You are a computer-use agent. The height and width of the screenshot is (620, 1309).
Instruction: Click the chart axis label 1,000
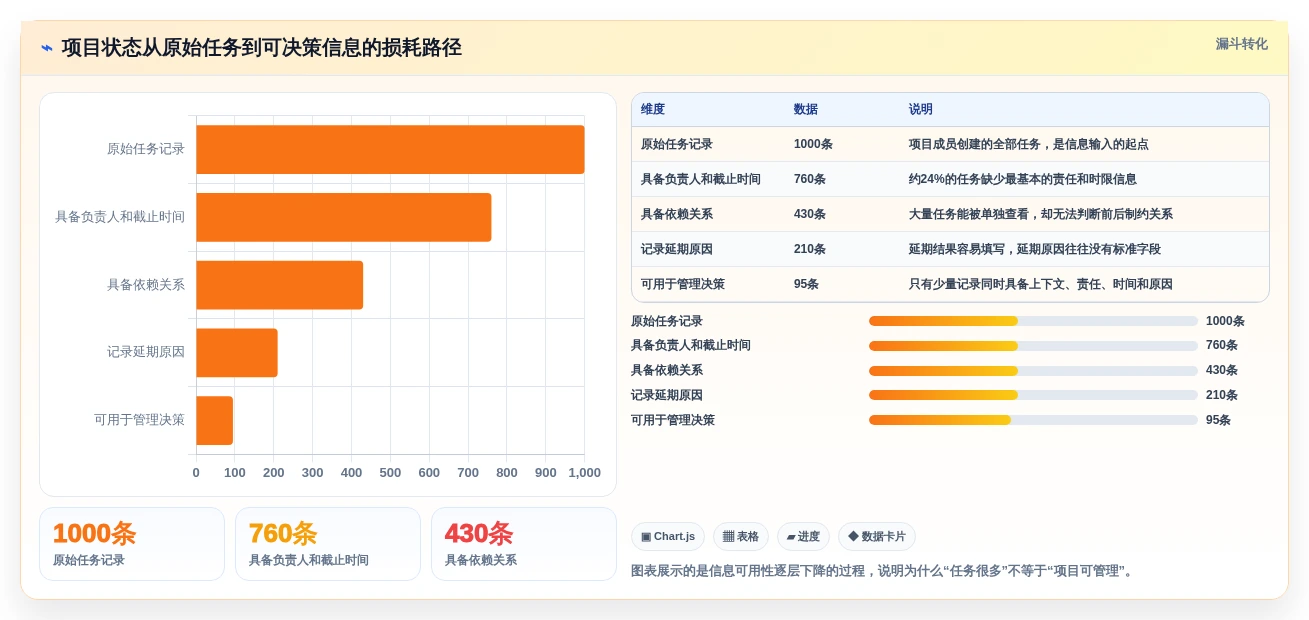coord(584,473)
